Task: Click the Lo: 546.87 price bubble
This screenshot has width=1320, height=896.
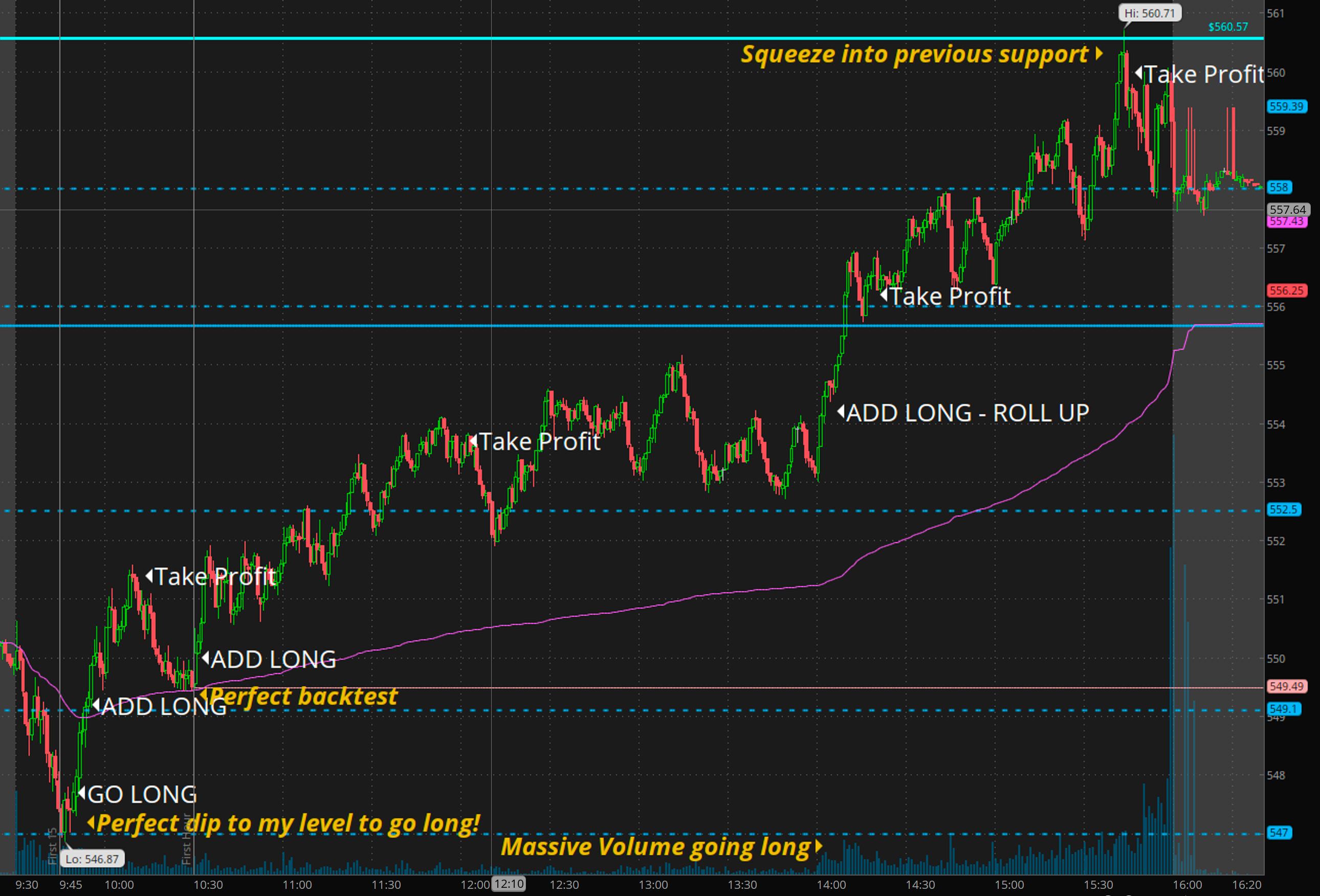Action: coord(92,859)
